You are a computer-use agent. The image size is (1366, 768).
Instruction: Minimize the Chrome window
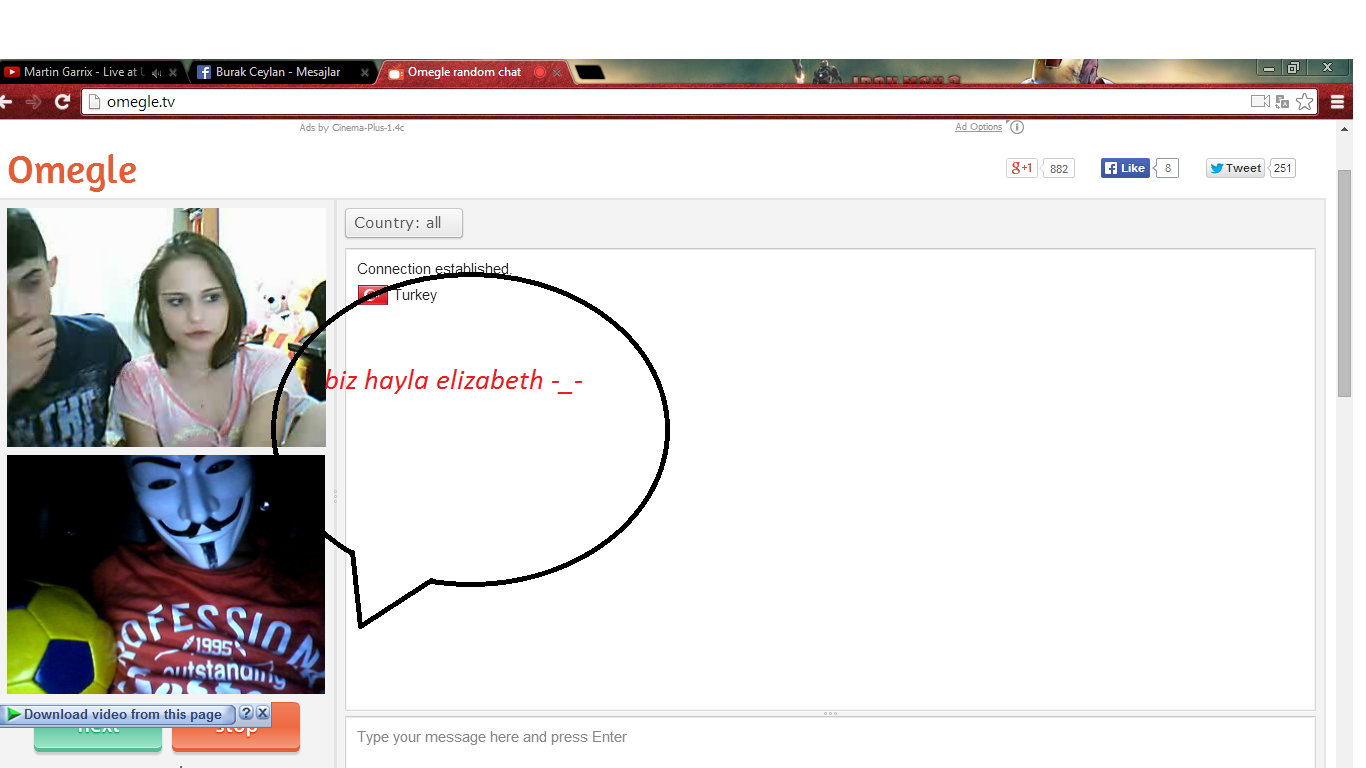[1269, 68]
